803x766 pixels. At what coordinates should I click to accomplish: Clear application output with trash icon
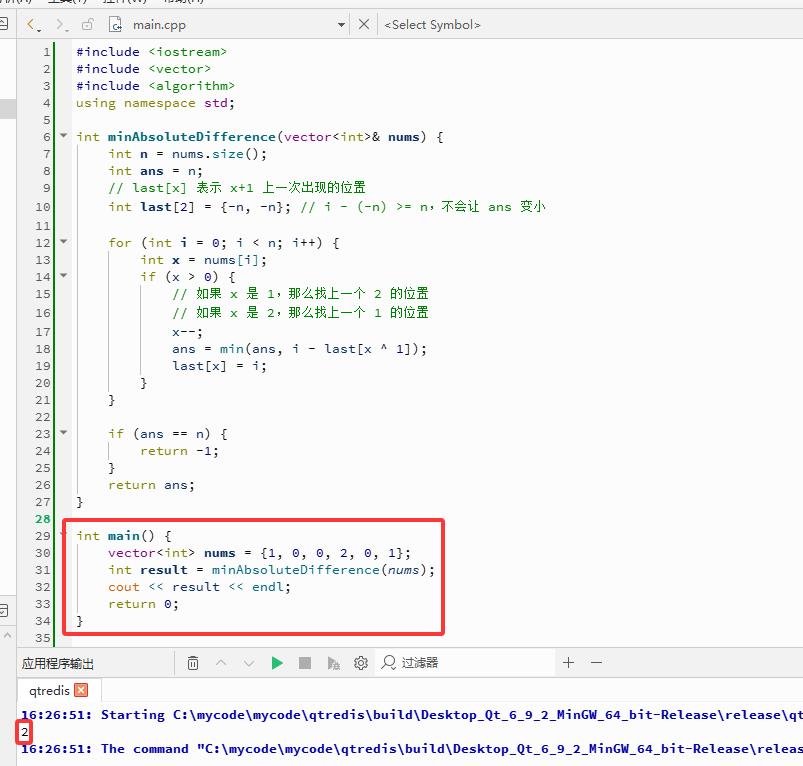coord(193,663)
